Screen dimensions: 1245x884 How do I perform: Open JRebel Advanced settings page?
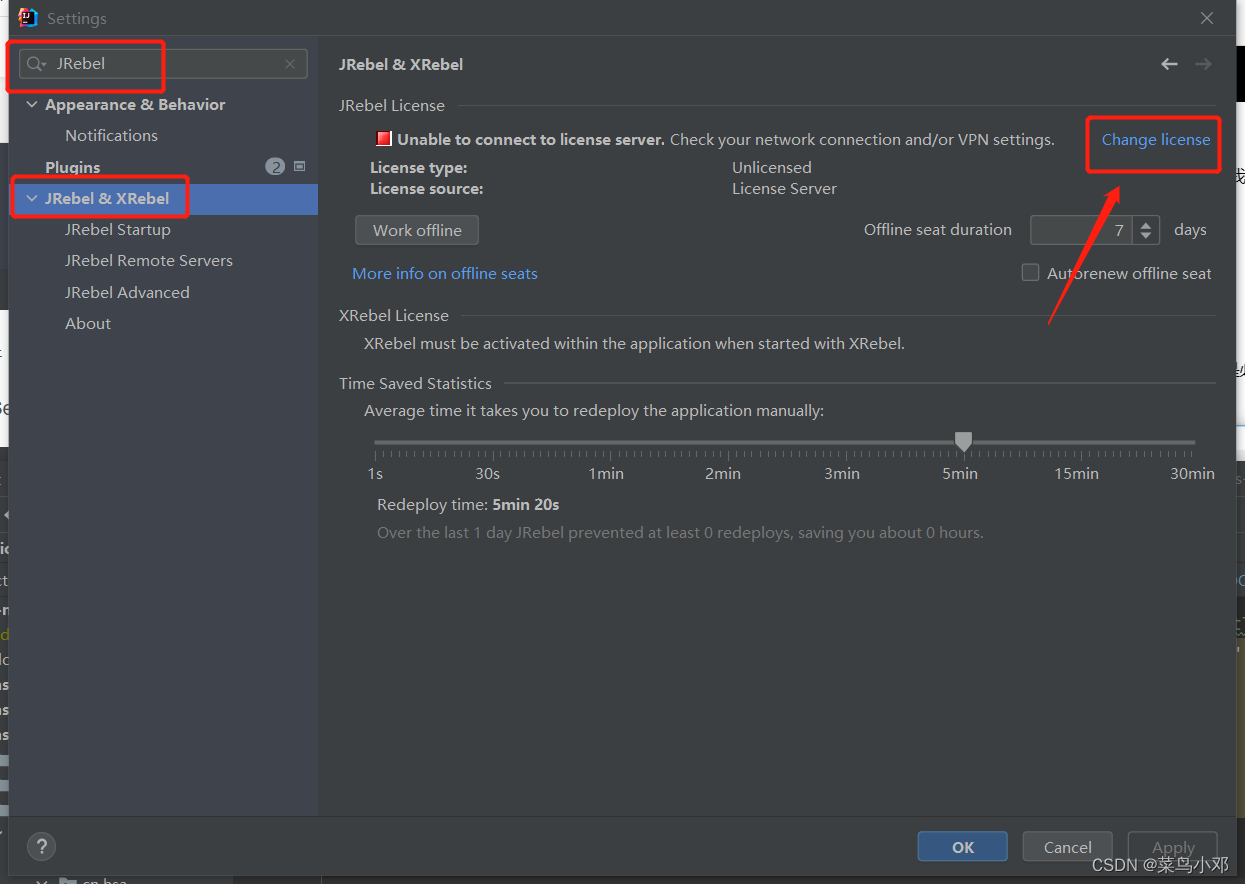point(127,292)
